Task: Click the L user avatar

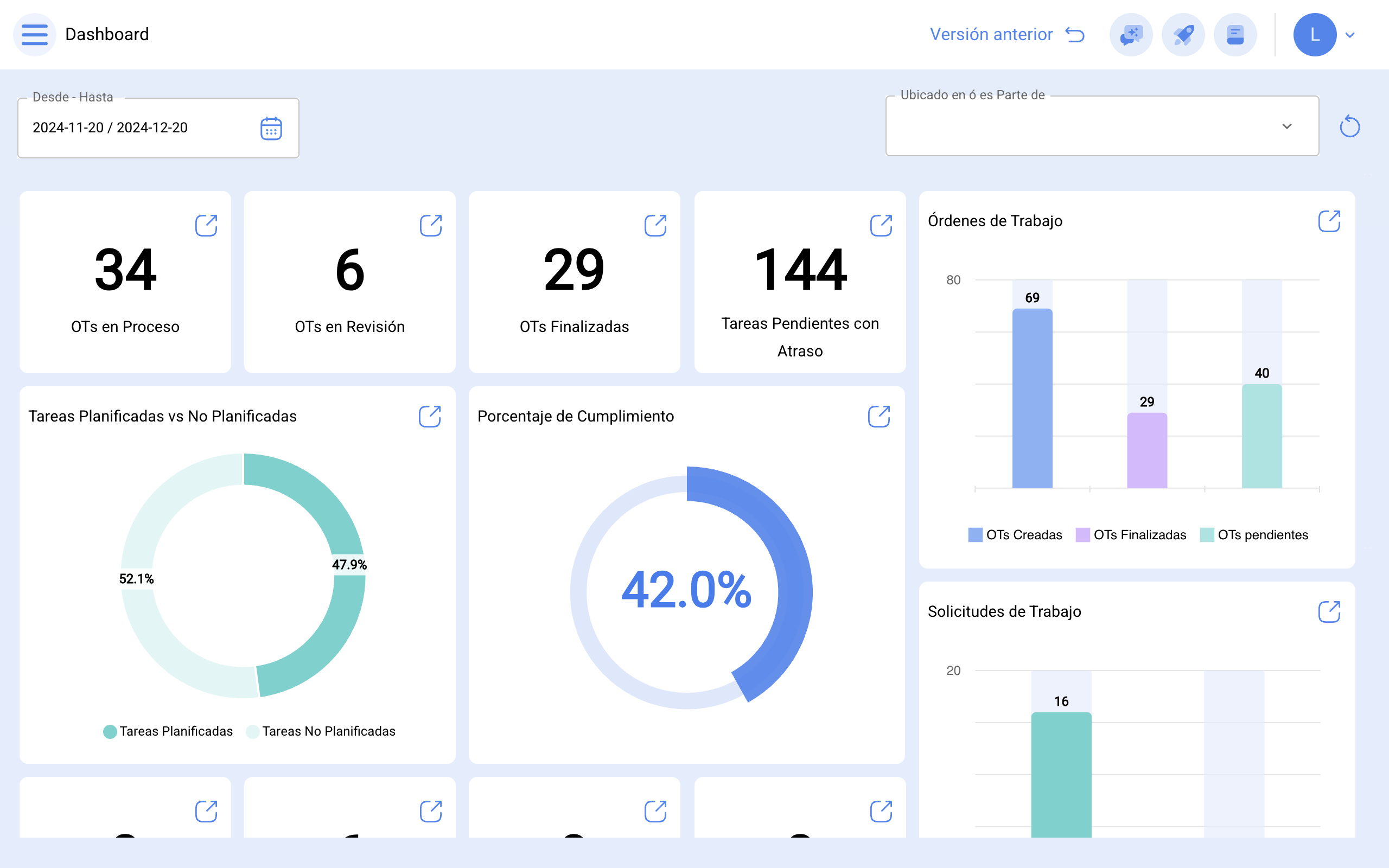Action: pos(1314,35)
